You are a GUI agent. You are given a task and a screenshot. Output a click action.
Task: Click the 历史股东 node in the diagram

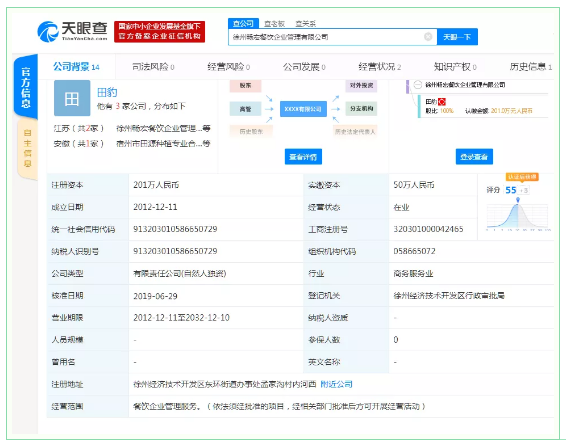coord(251,131)
